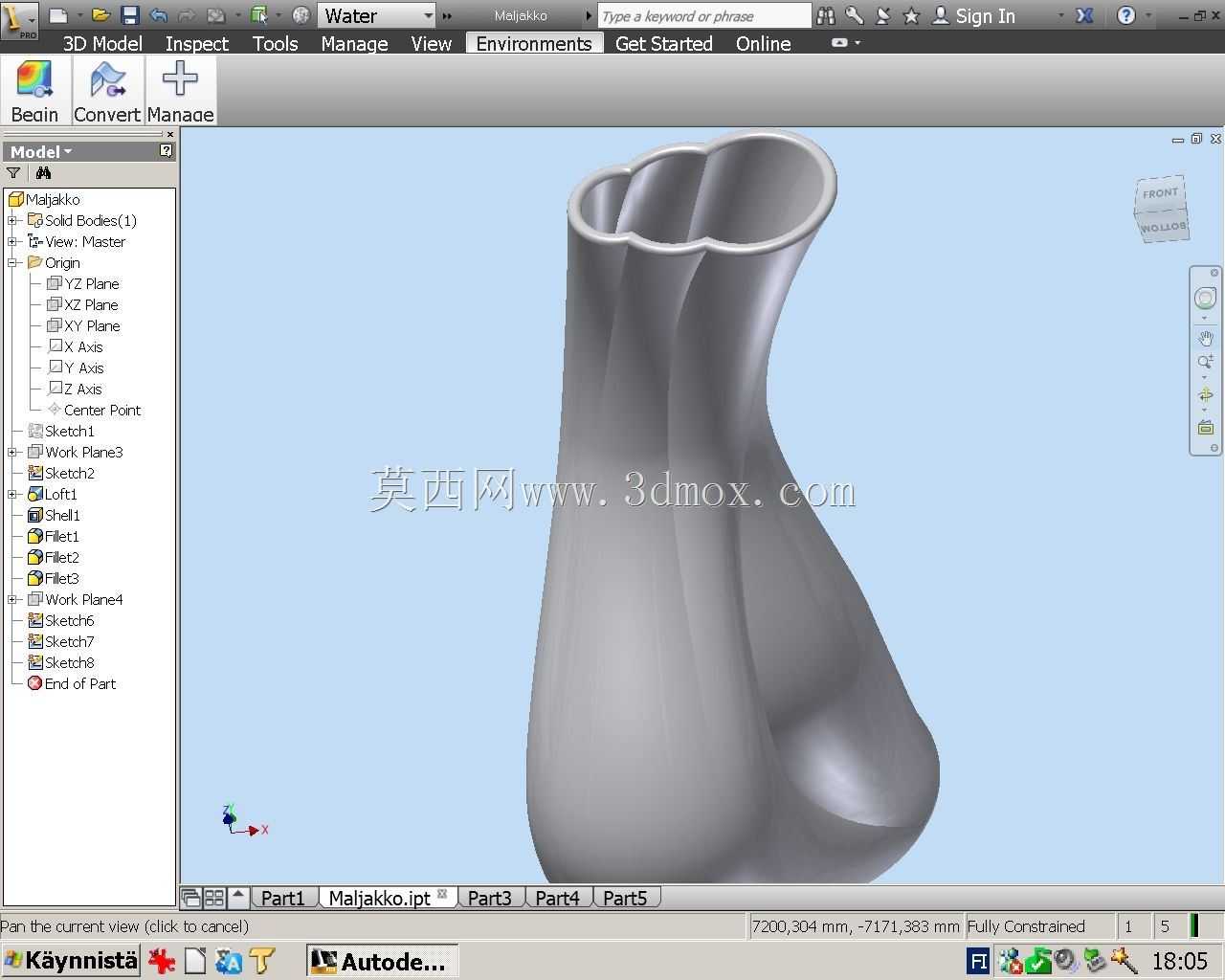The width and height of the screenshot is (1225, 980).
Task: Click the Orbit icon in navigation bar
Action: pyautogui.click(x=1205, y=394)
